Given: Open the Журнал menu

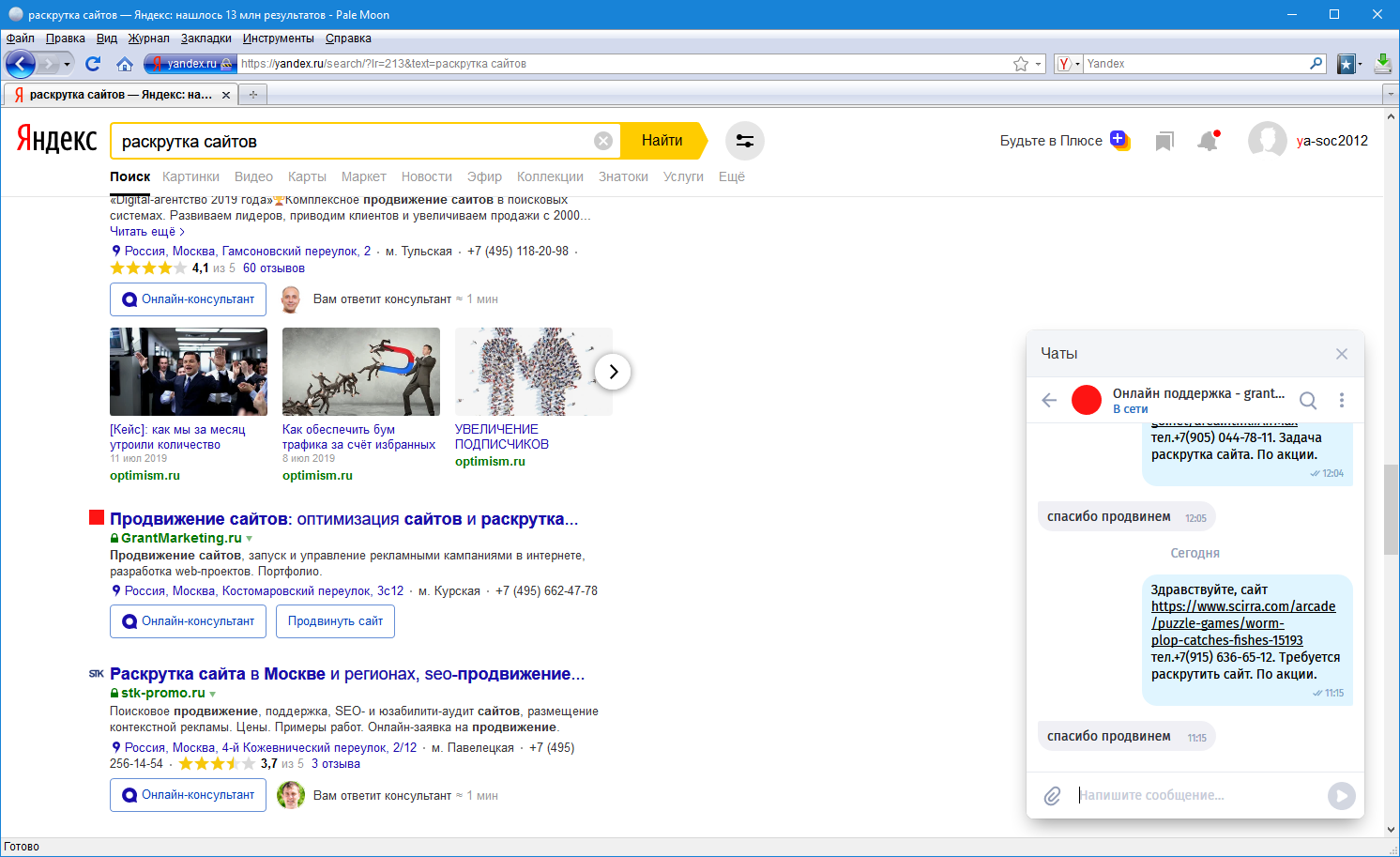Looking at the screenshot, I should point(149,38).
